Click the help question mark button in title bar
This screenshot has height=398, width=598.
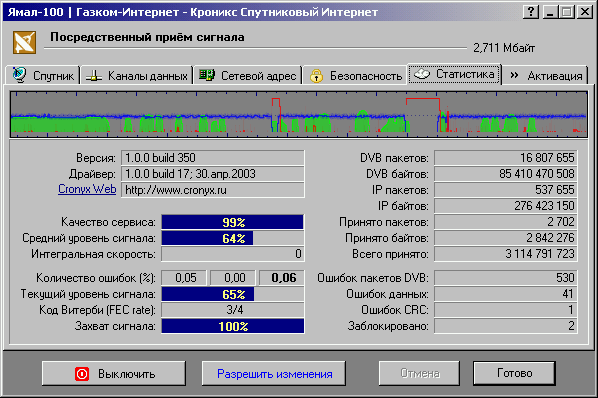[530, 12]
